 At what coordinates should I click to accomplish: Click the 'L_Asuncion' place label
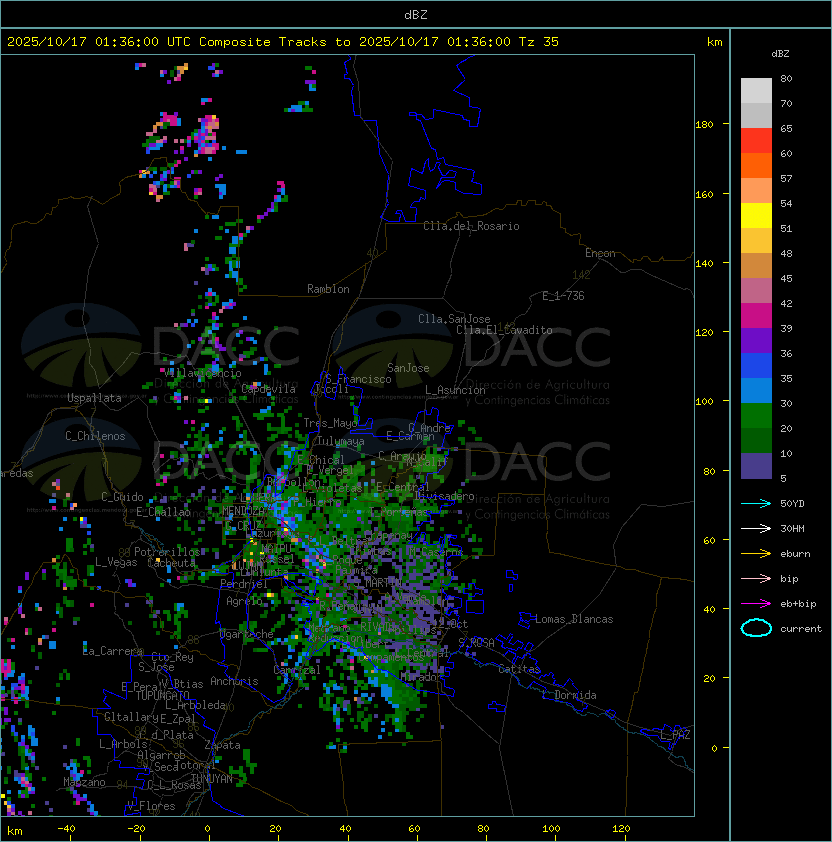coord(455,390)
